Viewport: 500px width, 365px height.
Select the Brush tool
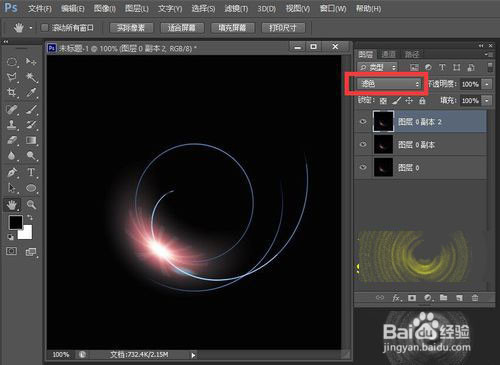click(x=31, y=109)
